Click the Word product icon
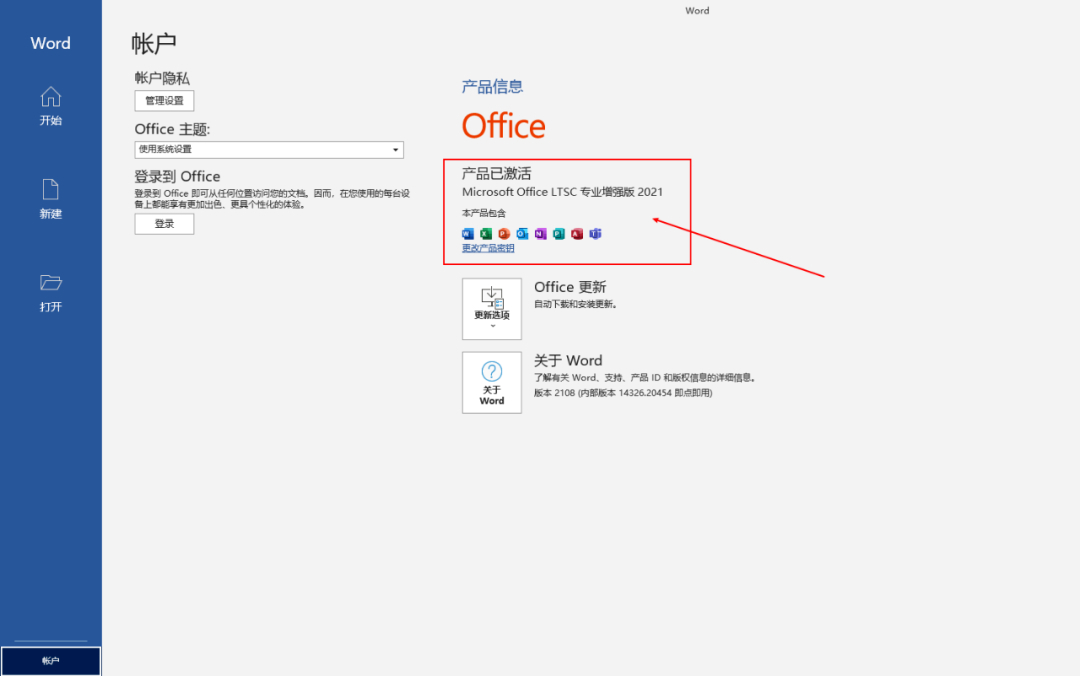 click(468, 234)
